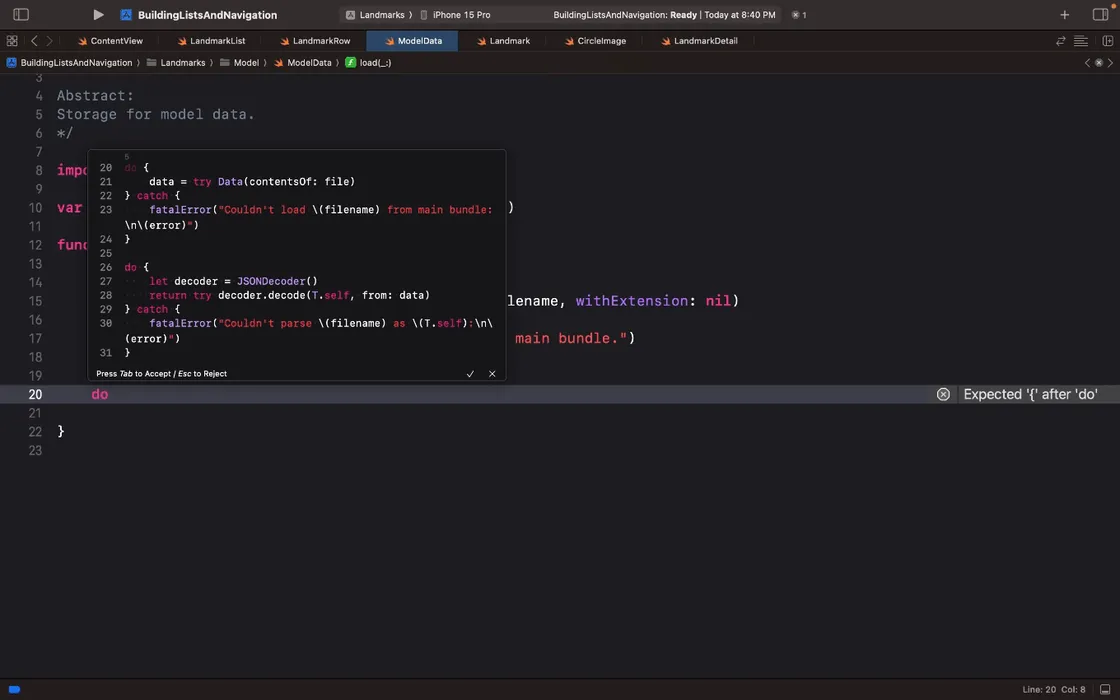Image resolution: width=1120 pixels, height=700 pixels.
Task: Add a new editor pane on right
Action: pos(1107,41)
